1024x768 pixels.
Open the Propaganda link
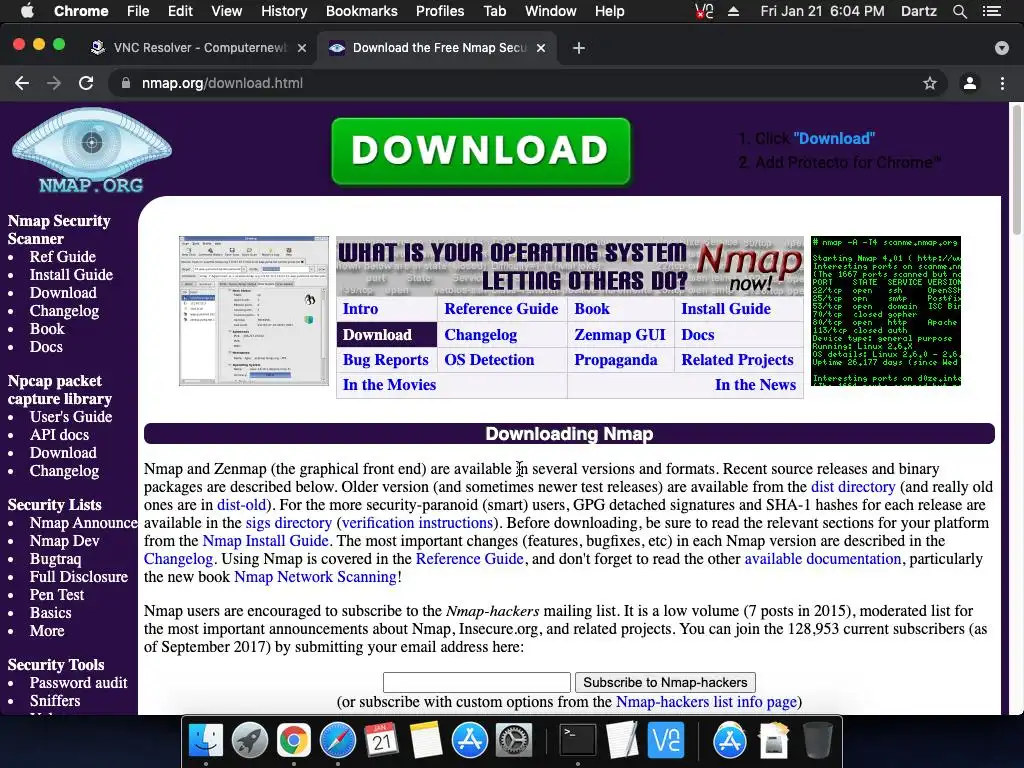(x=615, y=360)
